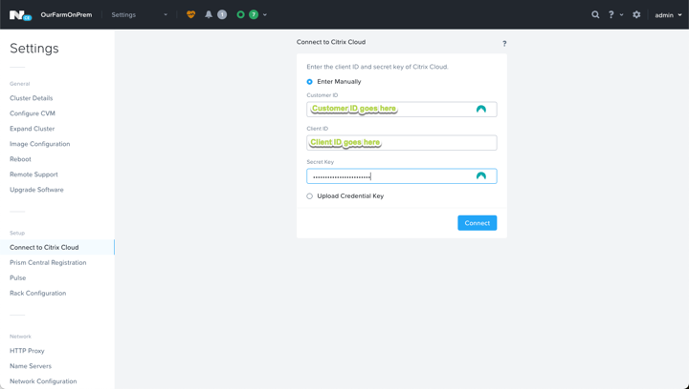Go to Rack Configuration

click(x=38, y=293)
